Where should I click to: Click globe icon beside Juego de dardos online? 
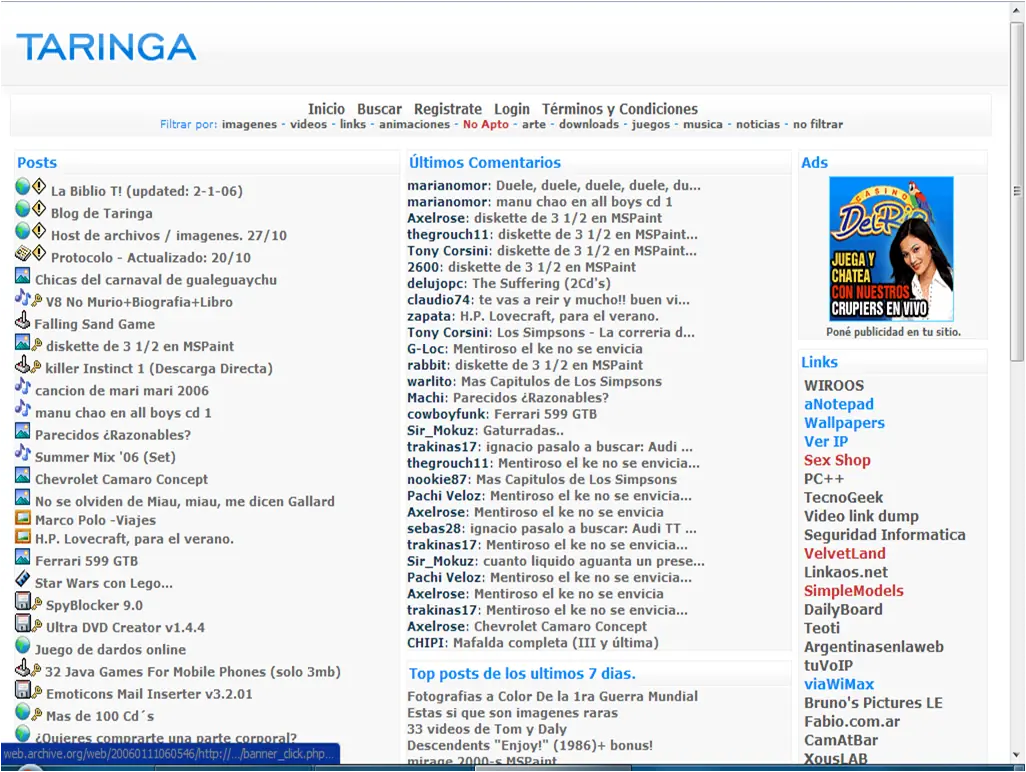[23, 646]
